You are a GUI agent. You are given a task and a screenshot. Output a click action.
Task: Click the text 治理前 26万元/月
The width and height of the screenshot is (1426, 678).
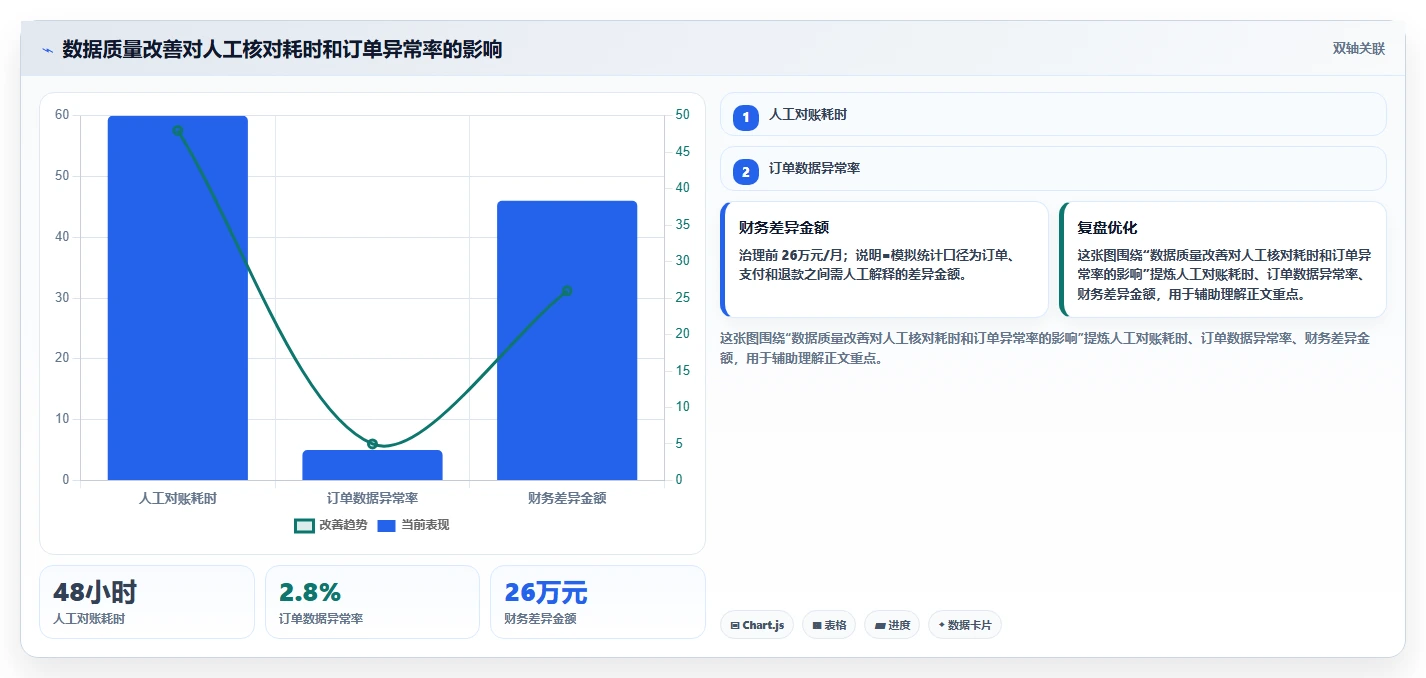click(x=792, y=255)
